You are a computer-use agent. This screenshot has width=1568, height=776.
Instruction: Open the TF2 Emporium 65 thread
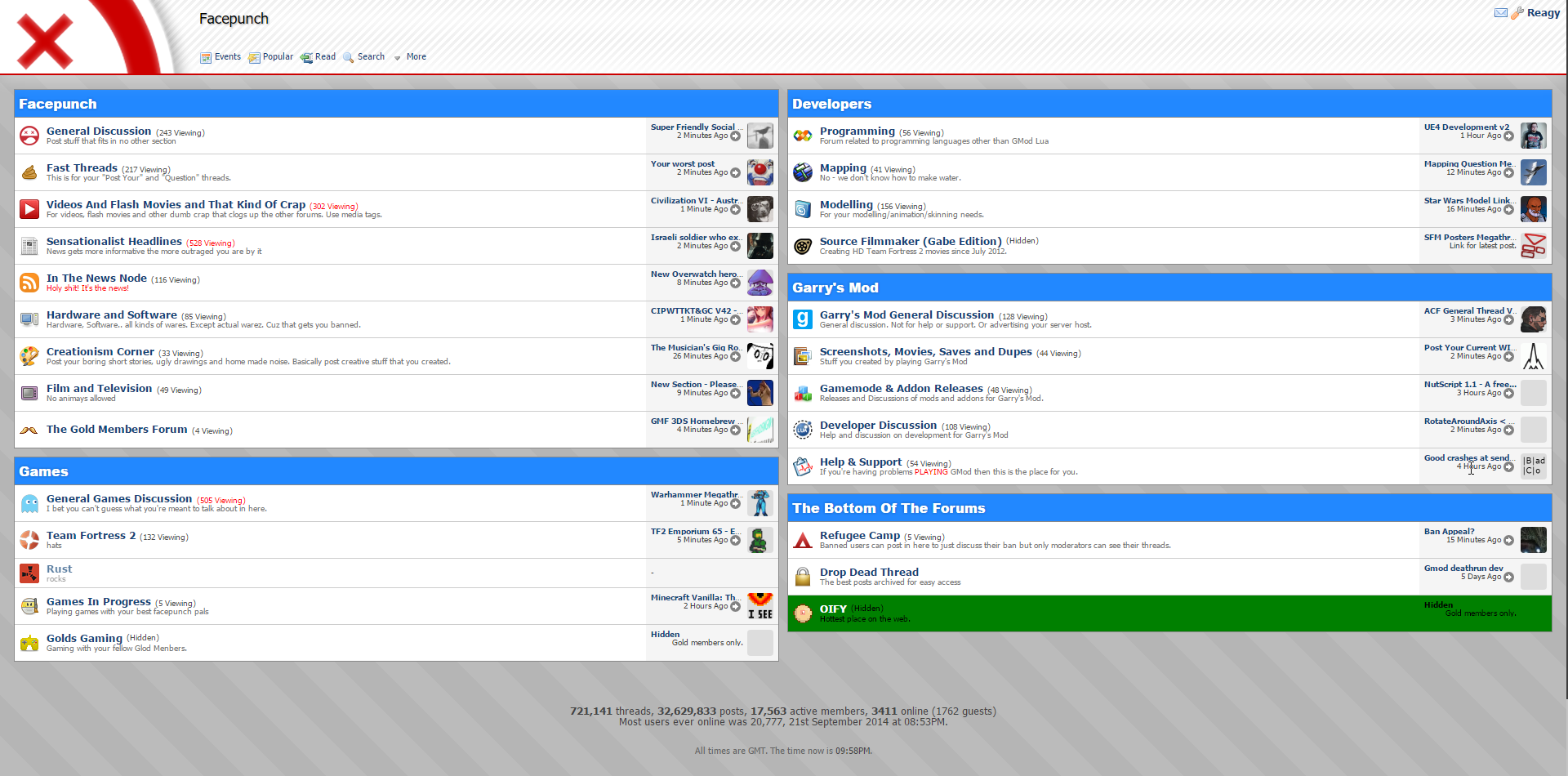tap(697, 531)
